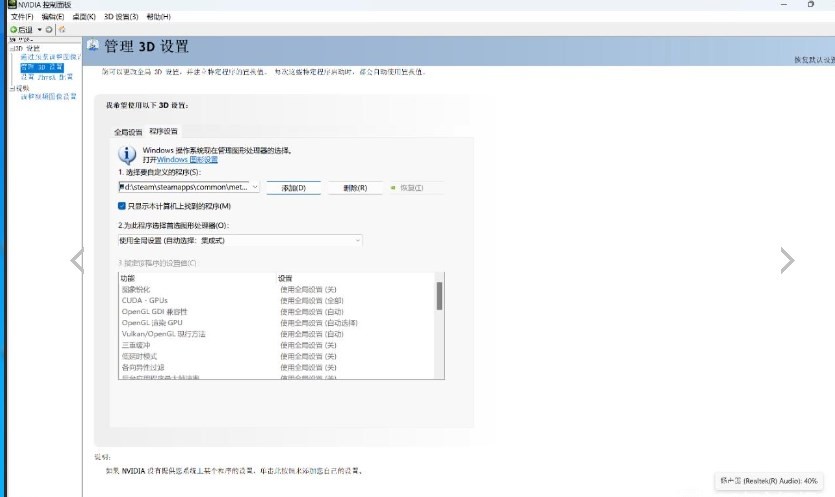Open the 桌面(K) menu
Viewport: 835px width, 497px height.
(x=84, y=17)
